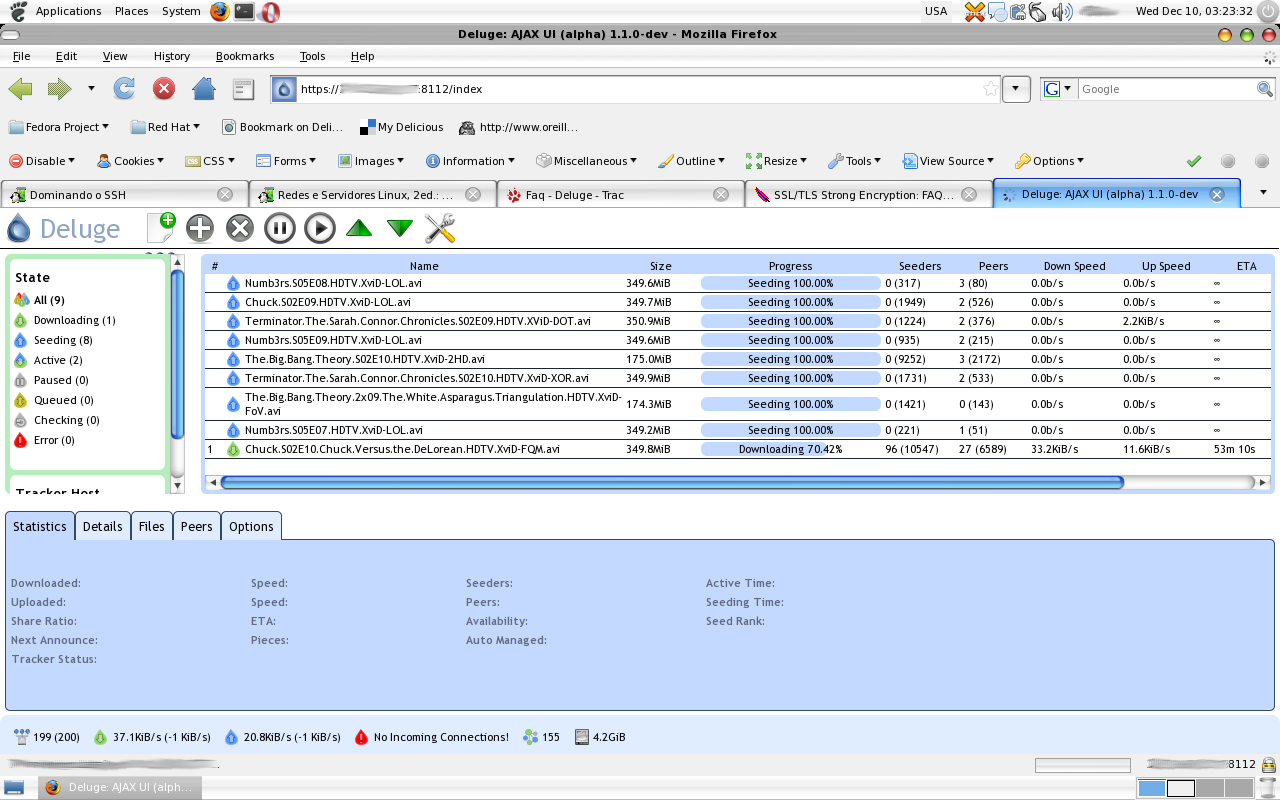The width and height of the screenshot is (1280, 800).
Task: Open the Bookmarks menu
Action: pos(245,56)
